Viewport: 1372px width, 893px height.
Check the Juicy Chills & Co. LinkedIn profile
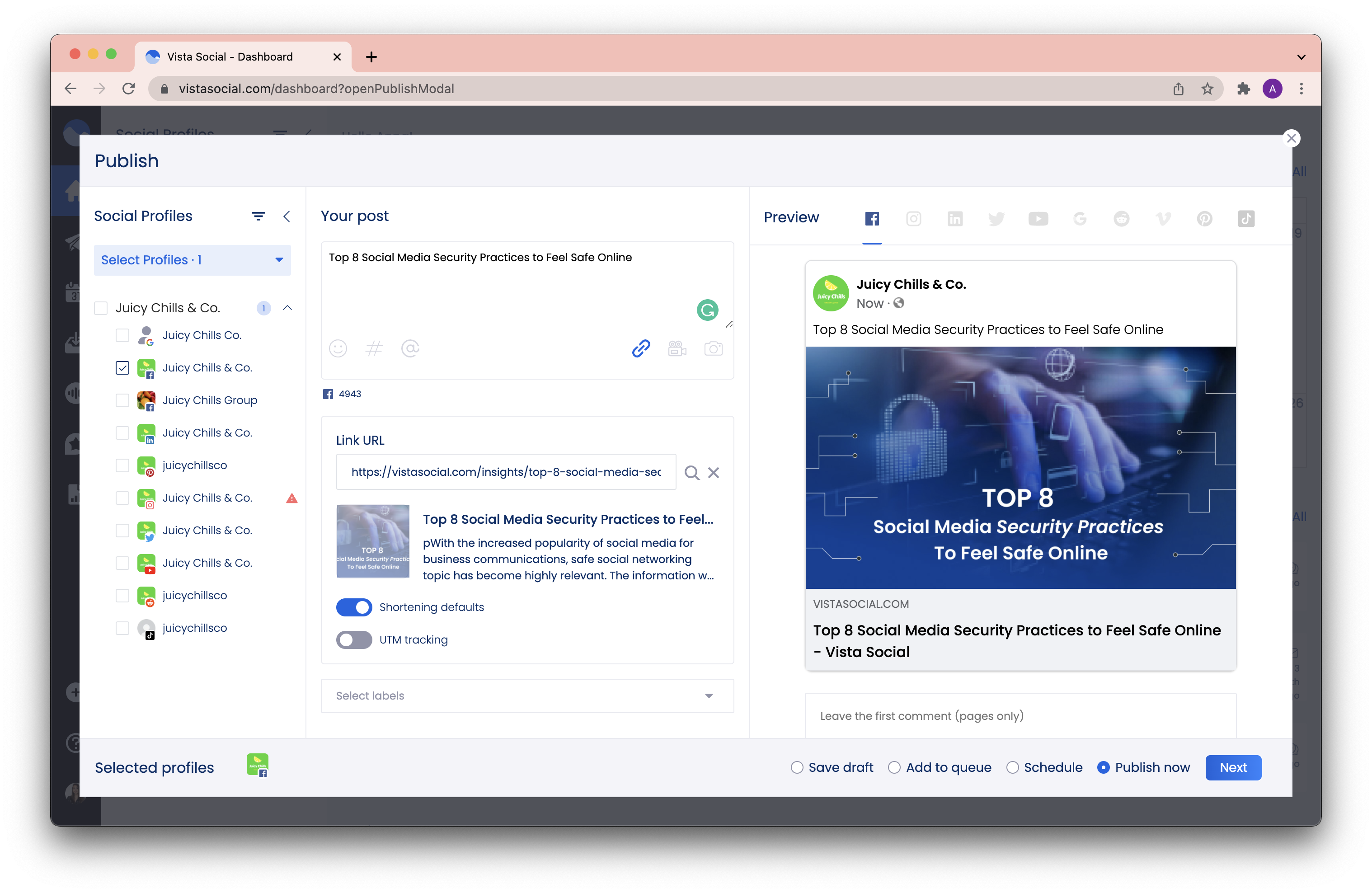click(x=122, y=433)
